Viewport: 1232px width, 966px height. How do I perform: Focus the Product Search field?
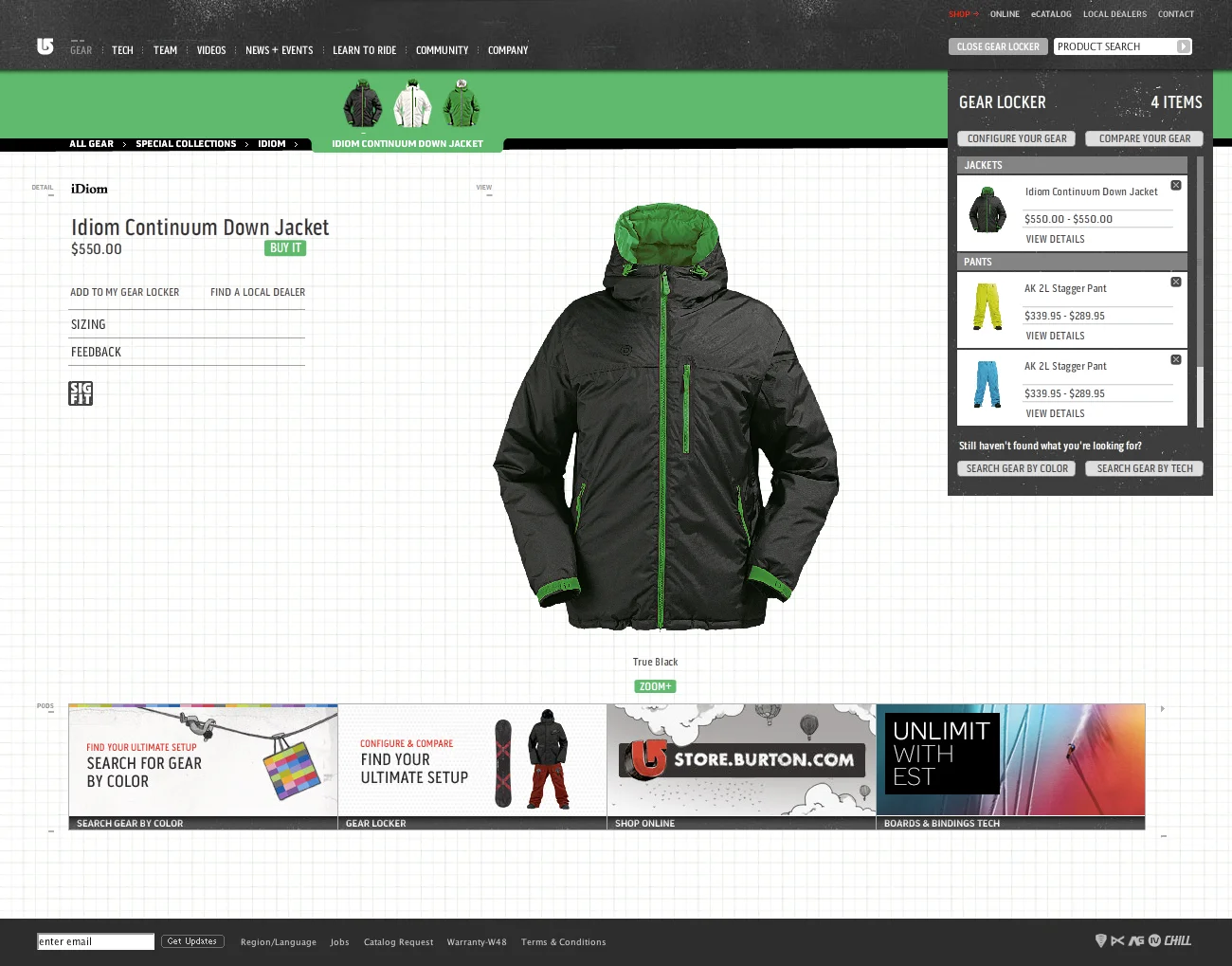coord(1115,46)
